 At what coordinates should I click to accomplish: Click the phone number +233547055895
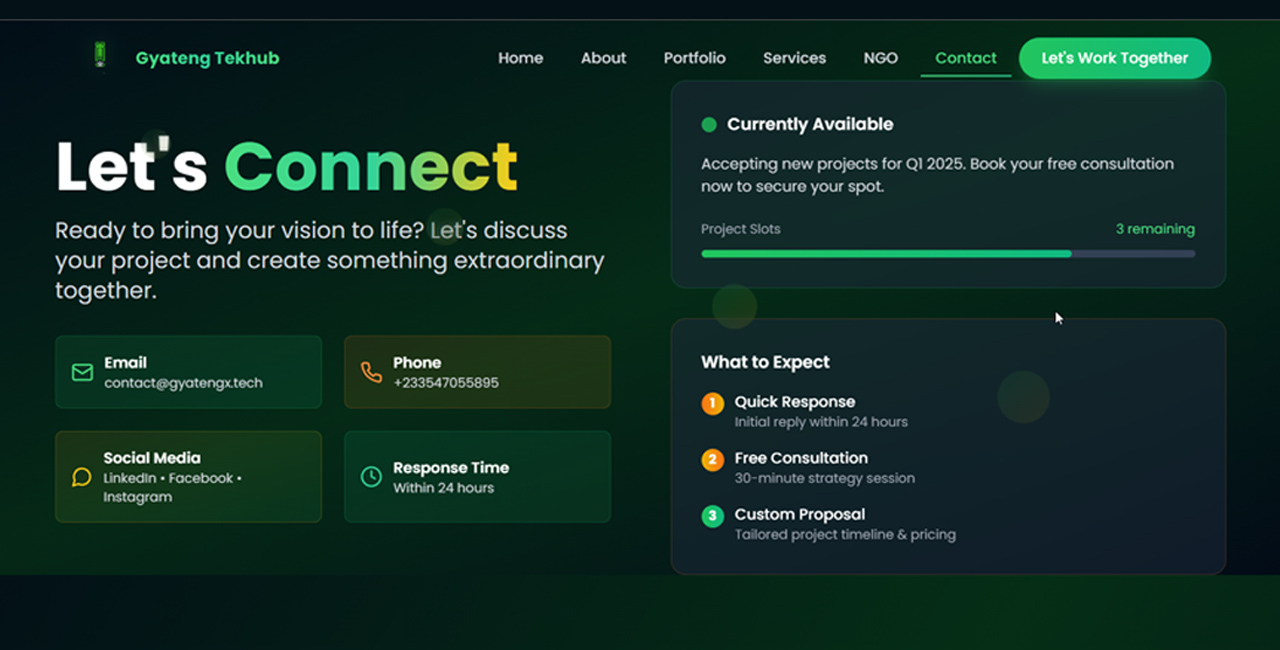445,383
